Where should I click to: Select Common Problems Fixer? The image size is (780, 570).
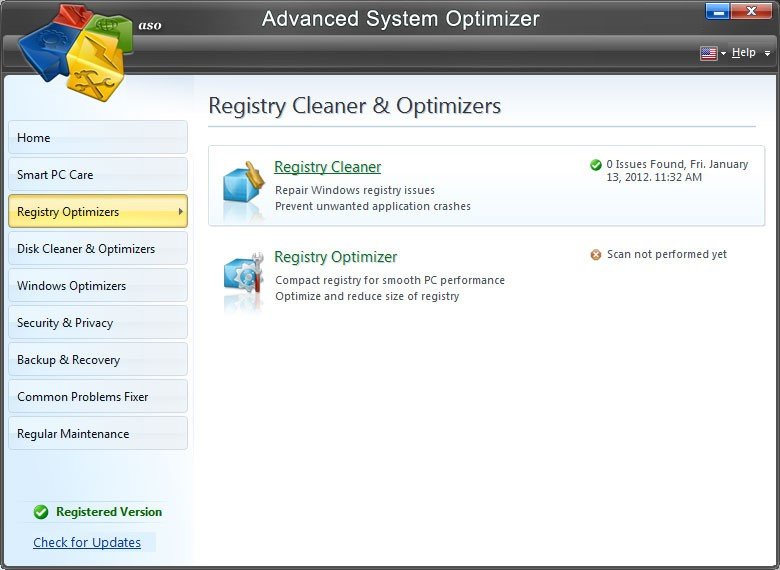[x=98, y=396]
